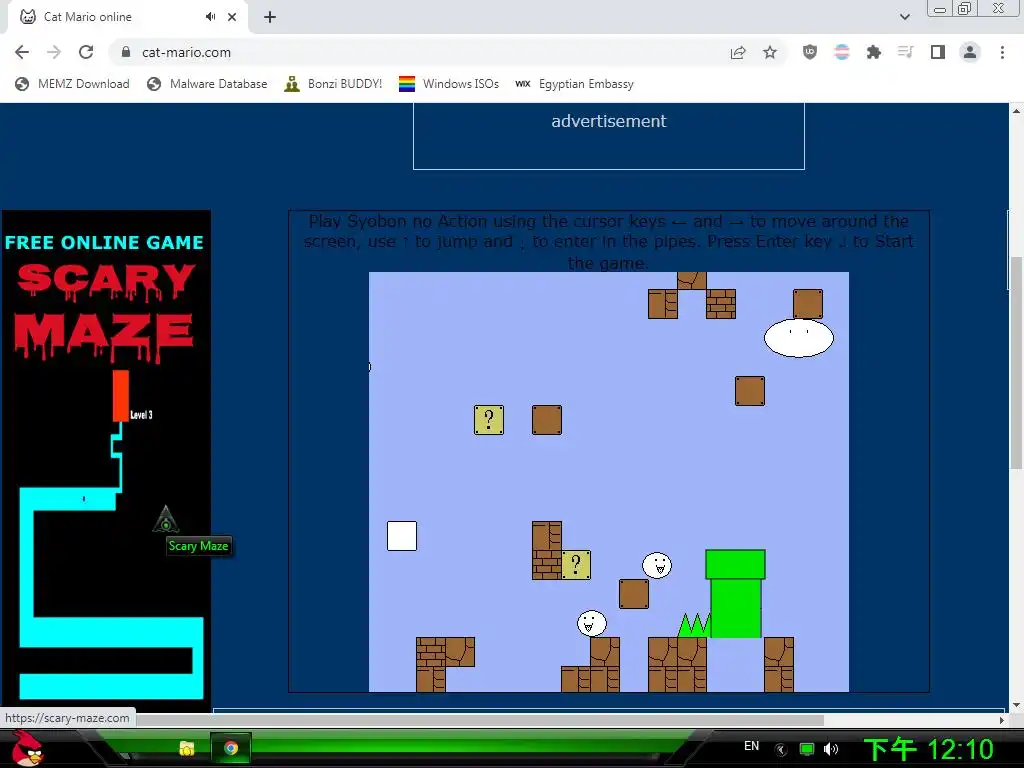Screen dimensions: 1024x768
Task: Click the network monitor tray icon
Action: click(x=807, y=749)
